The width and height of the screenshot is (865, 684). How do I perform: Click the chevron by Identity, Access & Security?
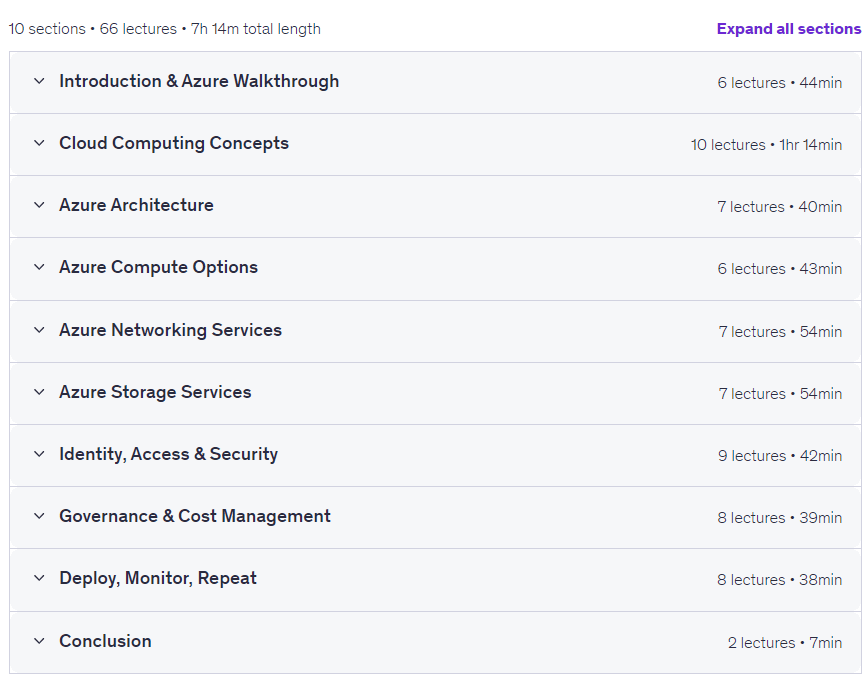pos(39,454)
